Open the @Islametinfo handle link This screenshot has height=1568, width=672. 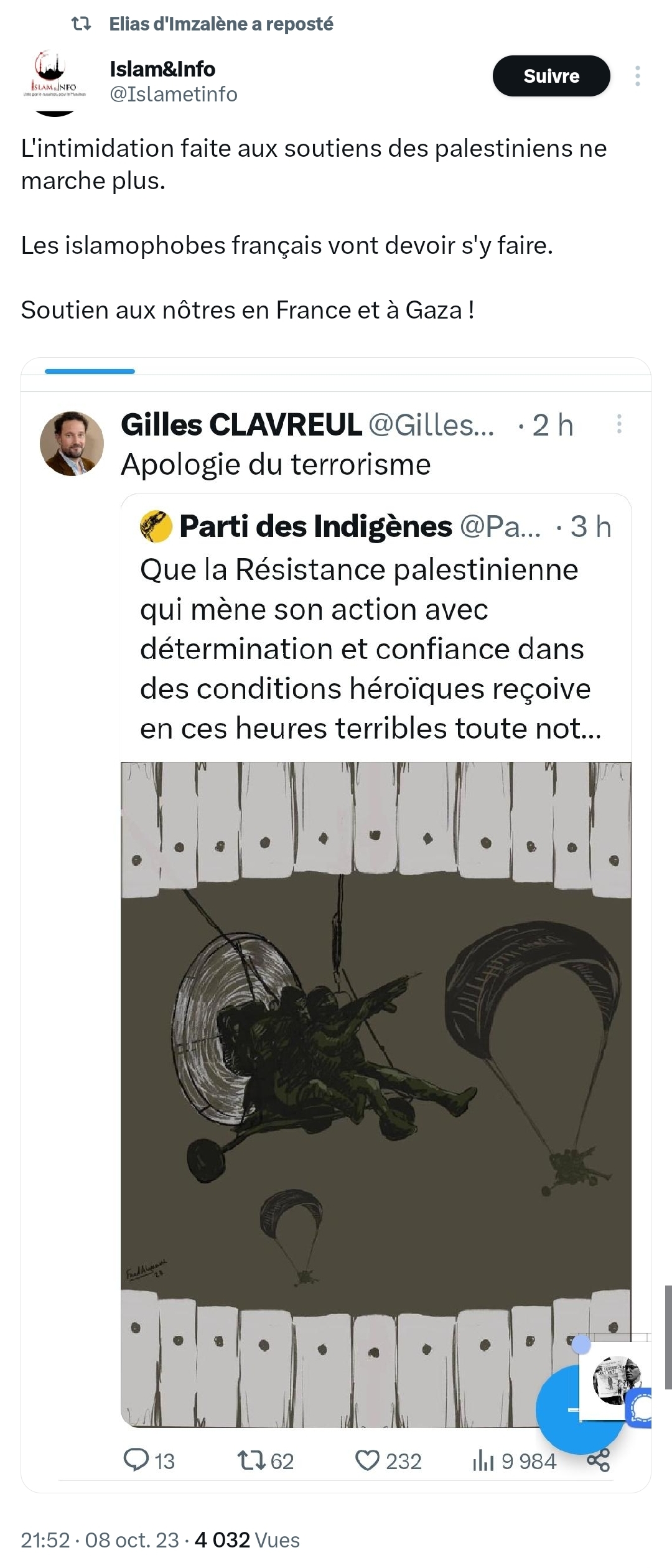coord(174,94)
